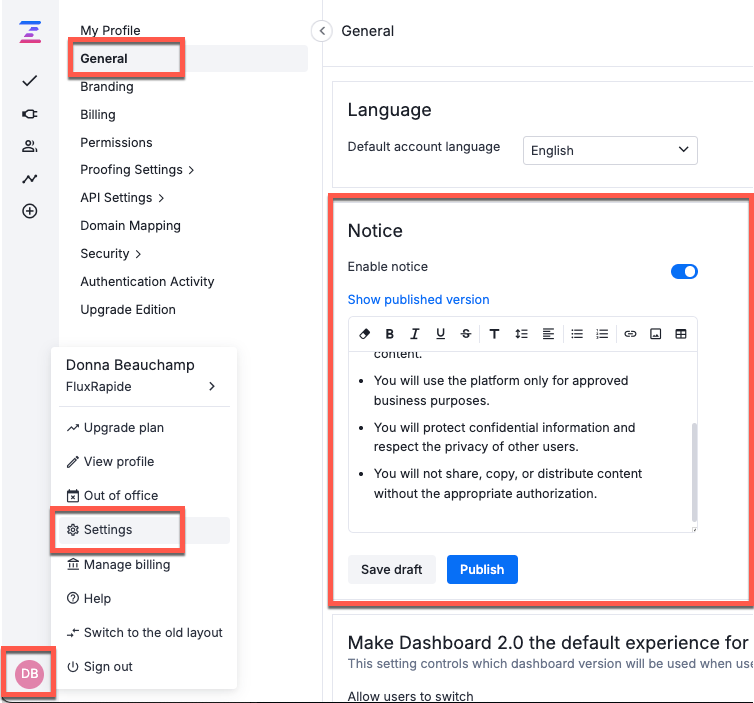
Task: Expand the FluxRapide account switcher arrow
Action: click(212, 387)
